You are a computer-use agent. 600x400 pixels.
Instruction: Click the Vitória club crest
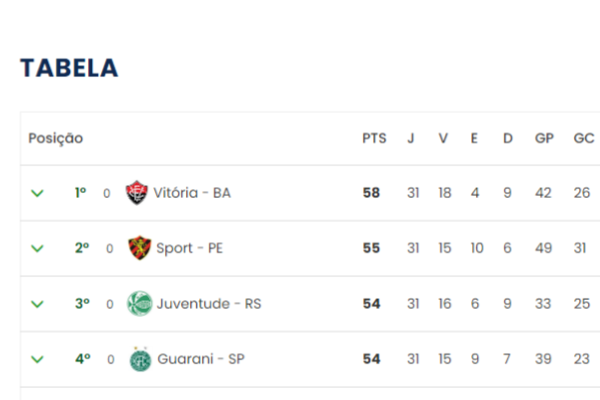(x=137, y=193)
